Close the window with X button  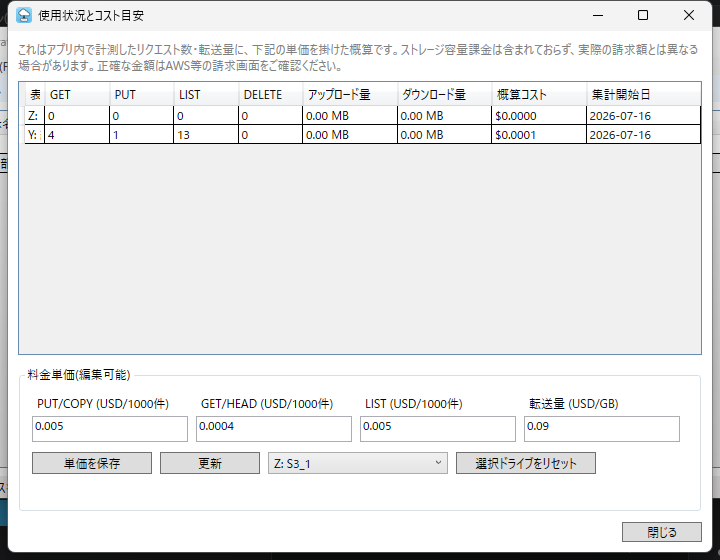688,15
